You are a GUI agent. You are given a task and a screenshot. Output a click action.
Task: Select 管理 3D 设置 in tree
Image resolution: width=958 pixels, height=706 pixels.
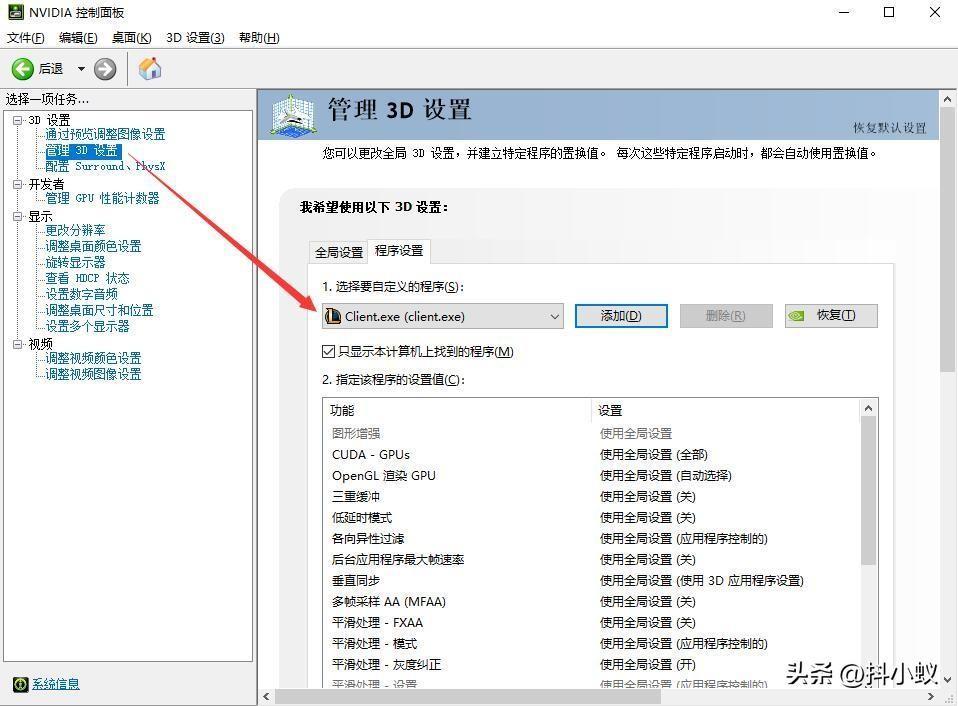[x=82, y=150]
